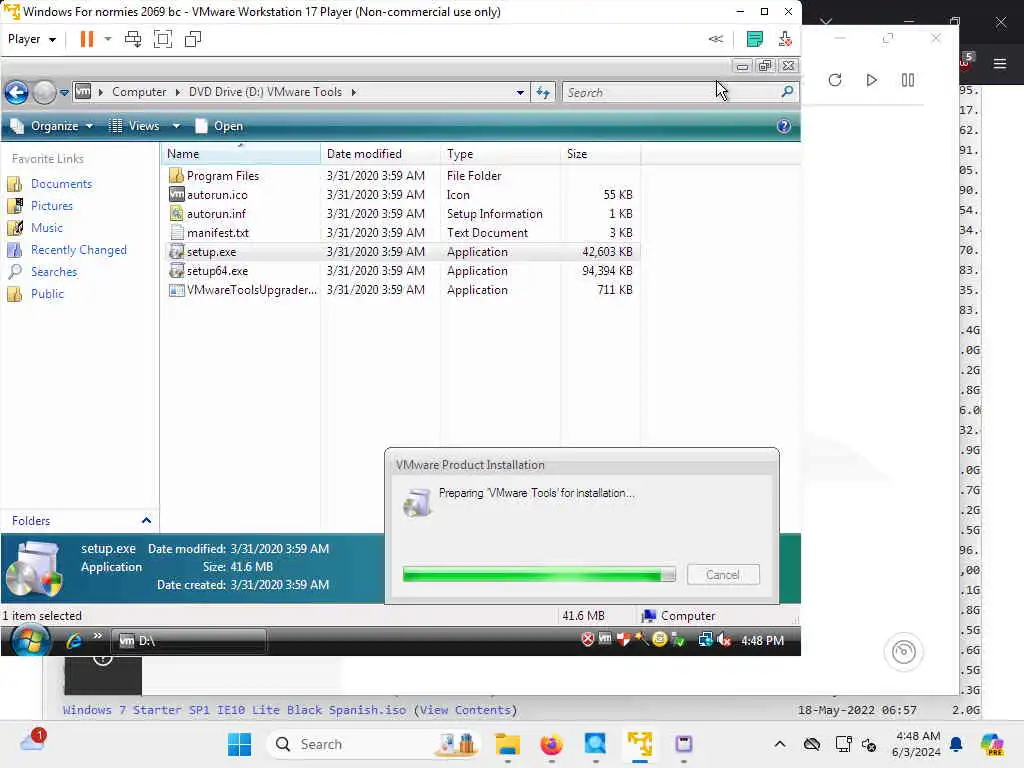Image resolution: width=1024 pixels, height=768 pixels.
Task: Collapse the VMware toolbar with the double-chevron icon
Action: (x=716, y=39)
